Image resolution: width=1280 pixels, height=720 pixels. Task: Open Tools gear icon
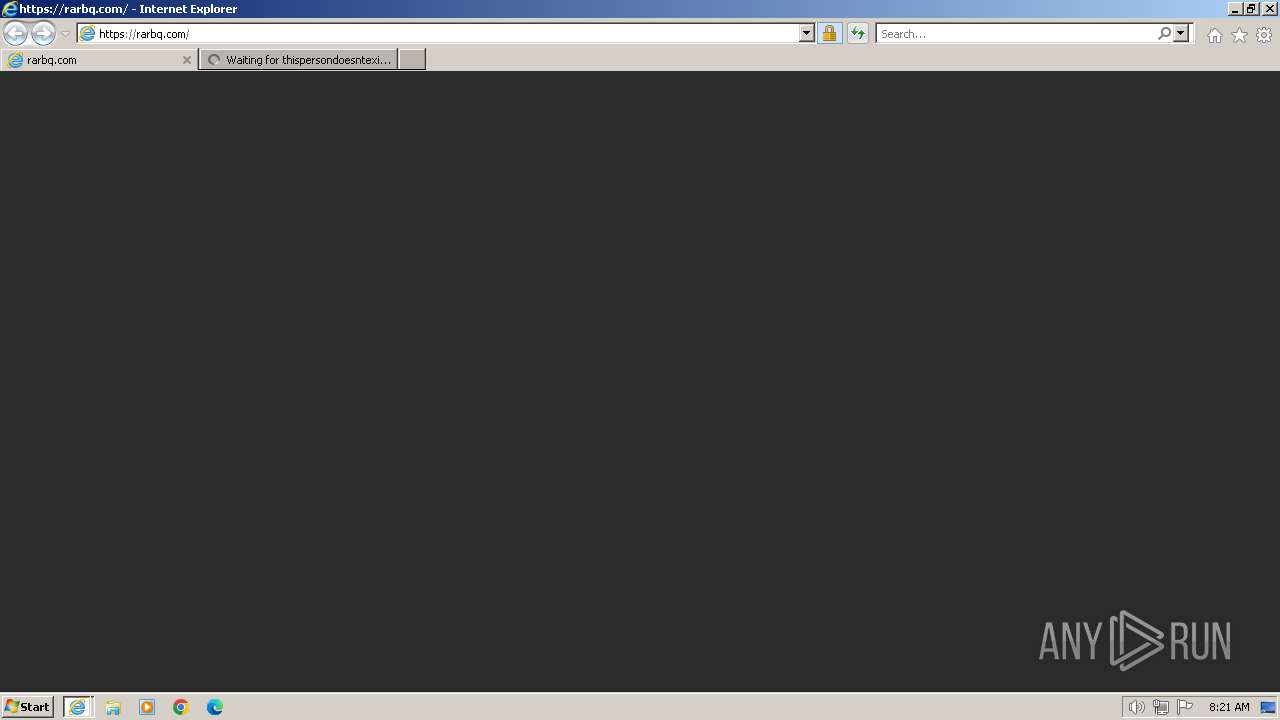tap(1264, 35)
